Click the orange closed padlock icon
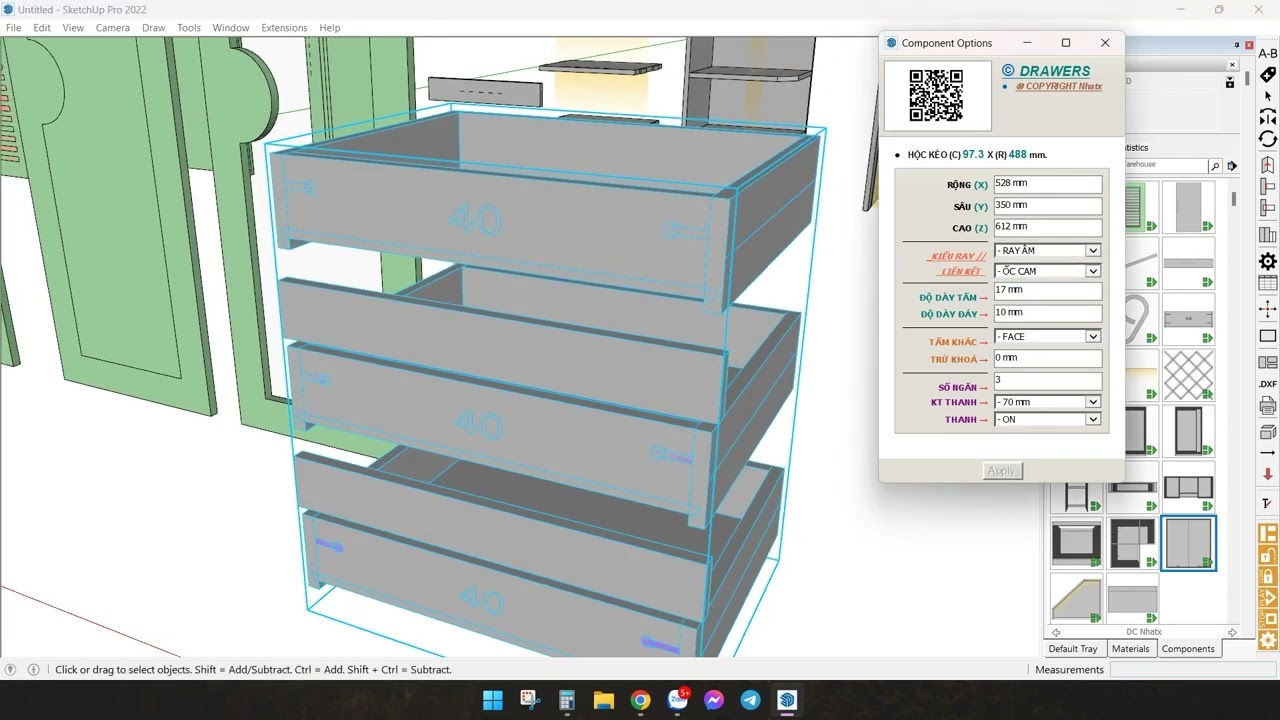This screenshot has width=1280, height=720. pyautogui.click(x=1267, y=577)
